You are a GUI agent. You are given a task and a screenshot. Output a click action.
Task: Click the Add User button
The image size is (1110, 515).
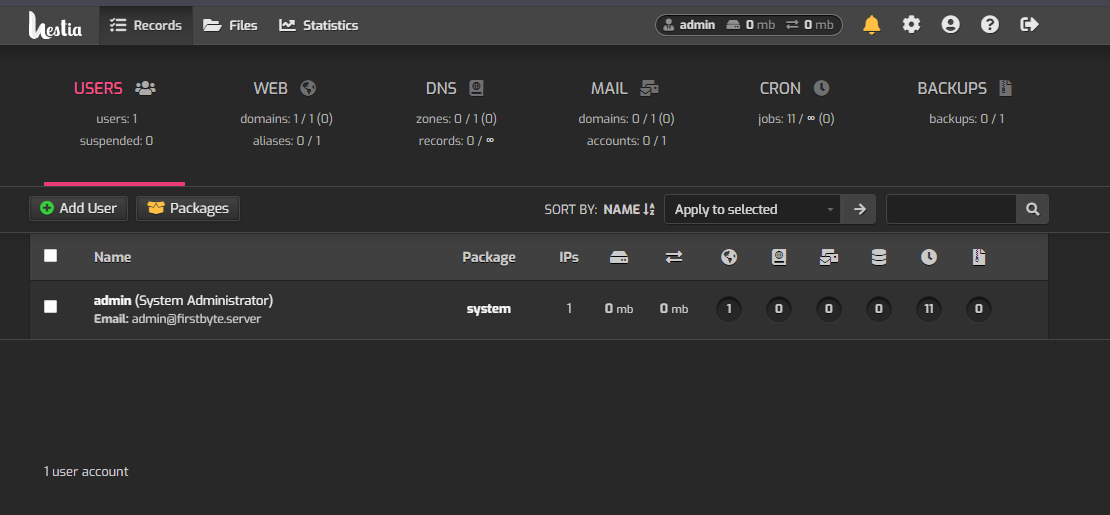point(79,208)
